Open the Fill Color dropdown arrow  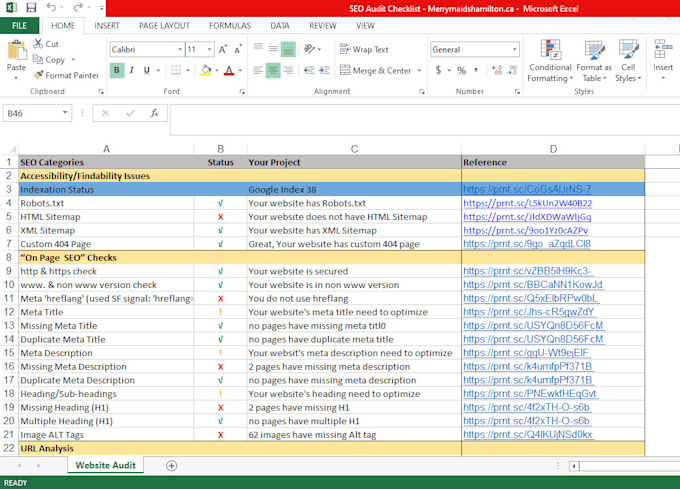217,70
